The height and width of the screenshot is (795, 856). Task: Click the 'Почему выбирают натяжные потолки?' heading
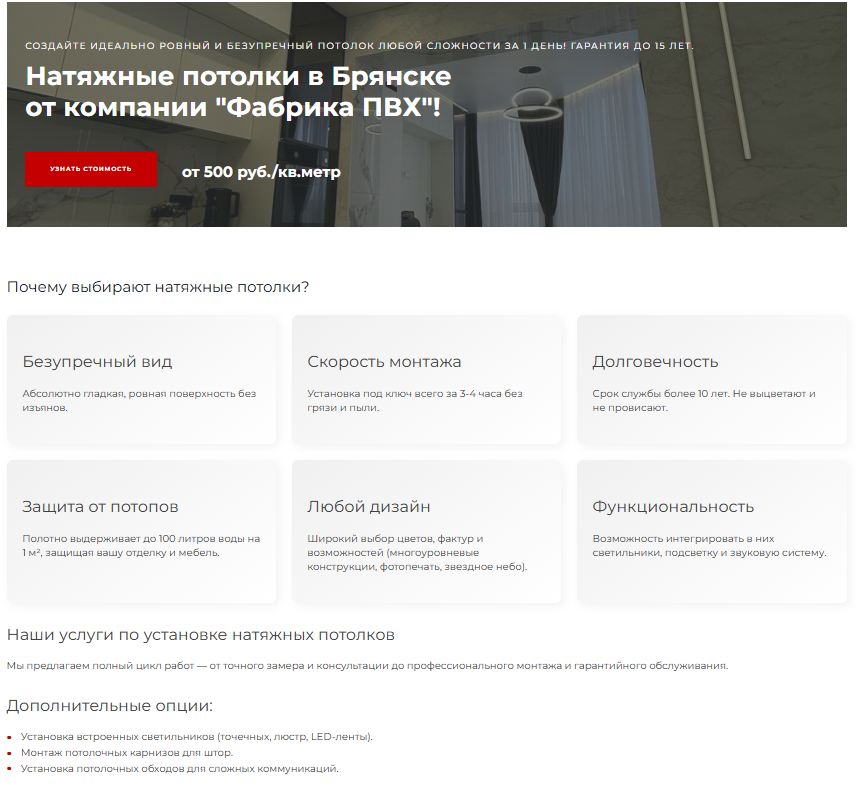pyautogui.click(x=158, y=288)
